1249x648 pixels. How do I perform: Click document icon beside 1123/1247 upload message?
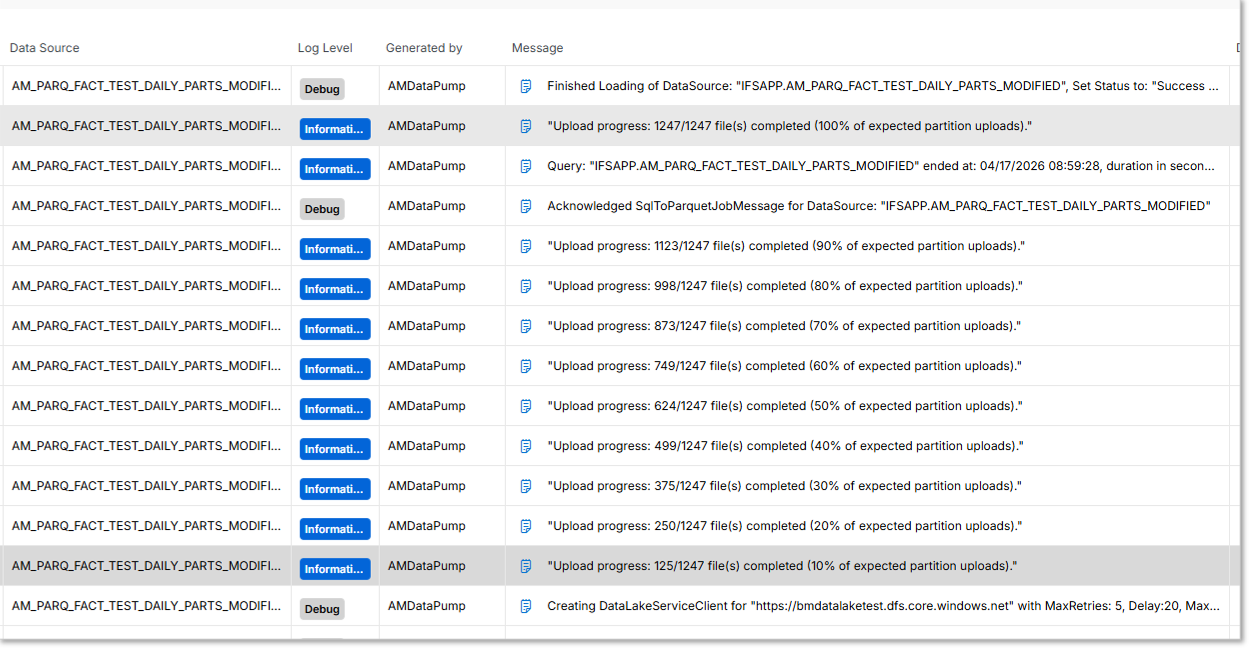click(x=526, y=246)
